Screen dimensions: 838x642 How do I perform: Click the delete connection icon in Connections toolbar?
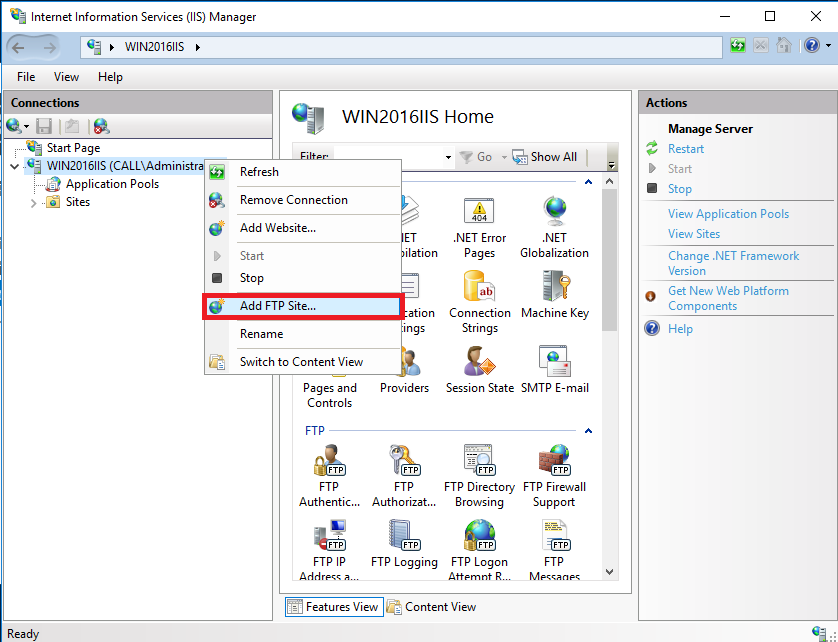pos(102,126)
